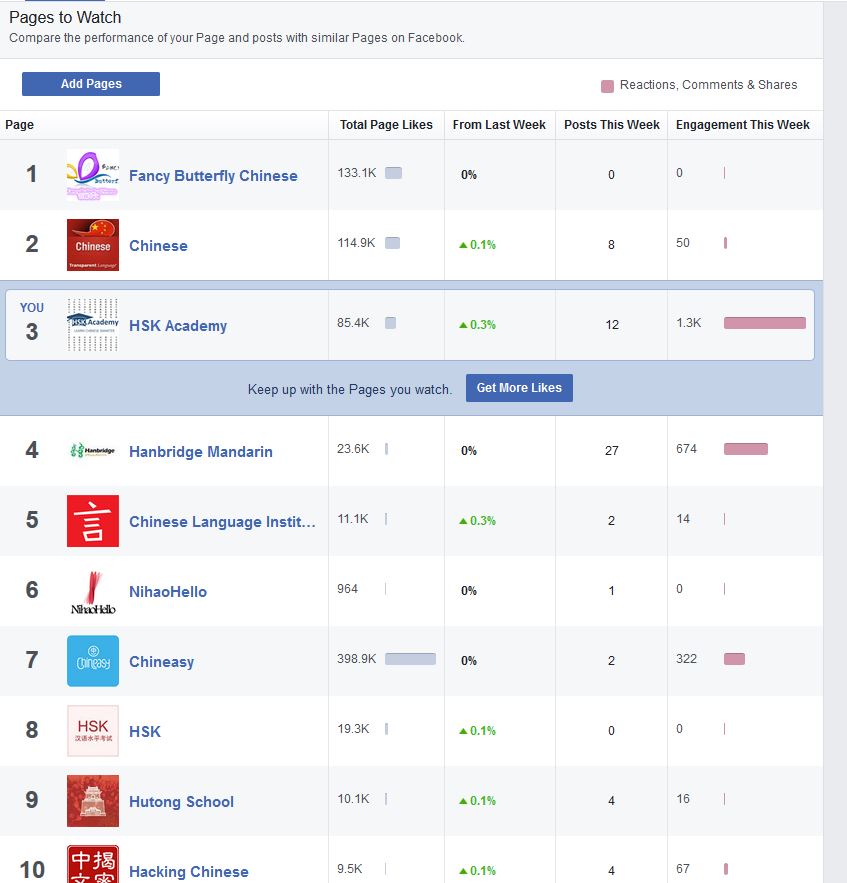Click the 67 engagement value
This screenshot has height=883, width=847.
pyautogui.click(x=683, y=869)
